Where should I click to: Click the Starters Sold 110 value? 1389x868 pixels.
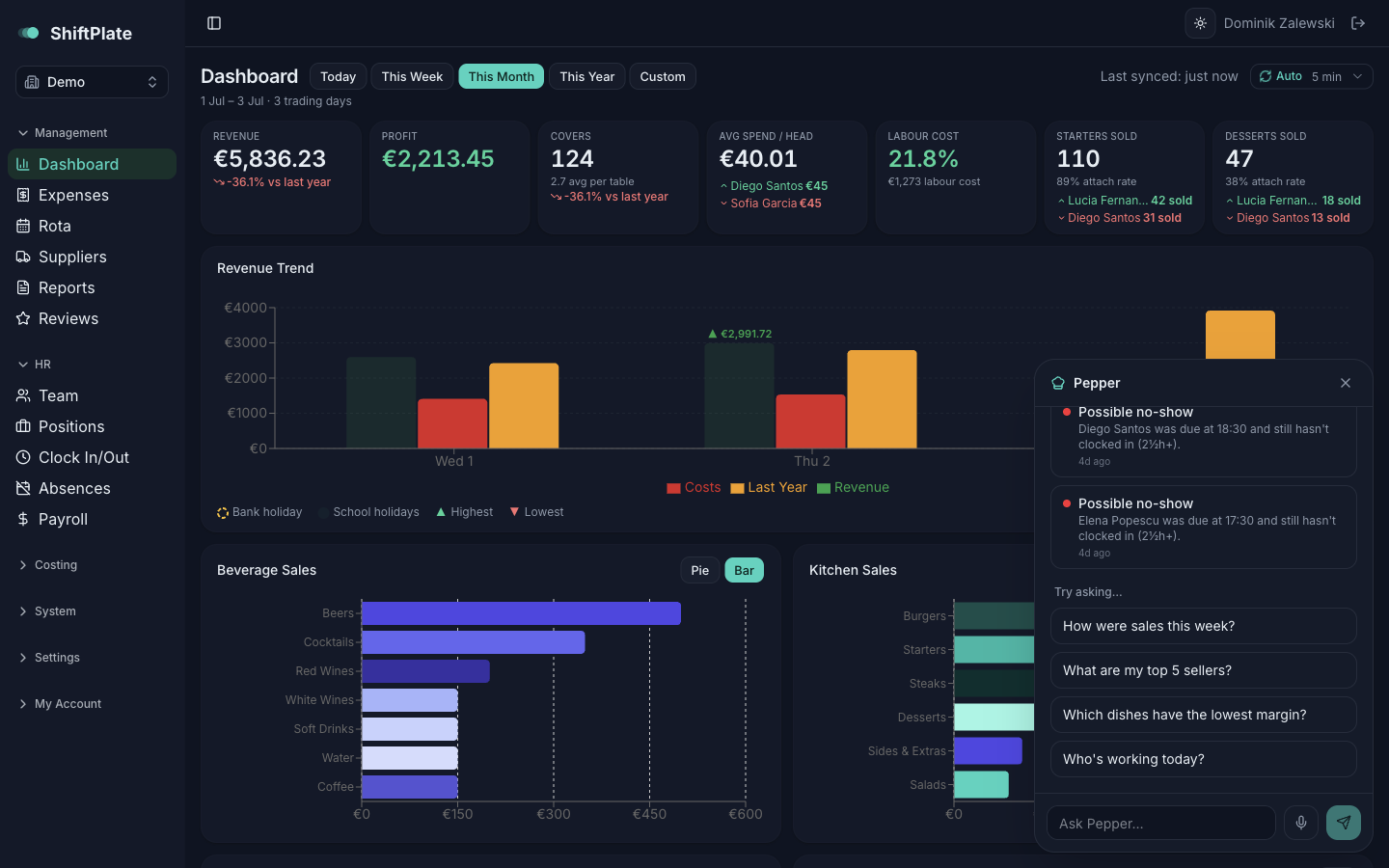[x=1078, y=159]
